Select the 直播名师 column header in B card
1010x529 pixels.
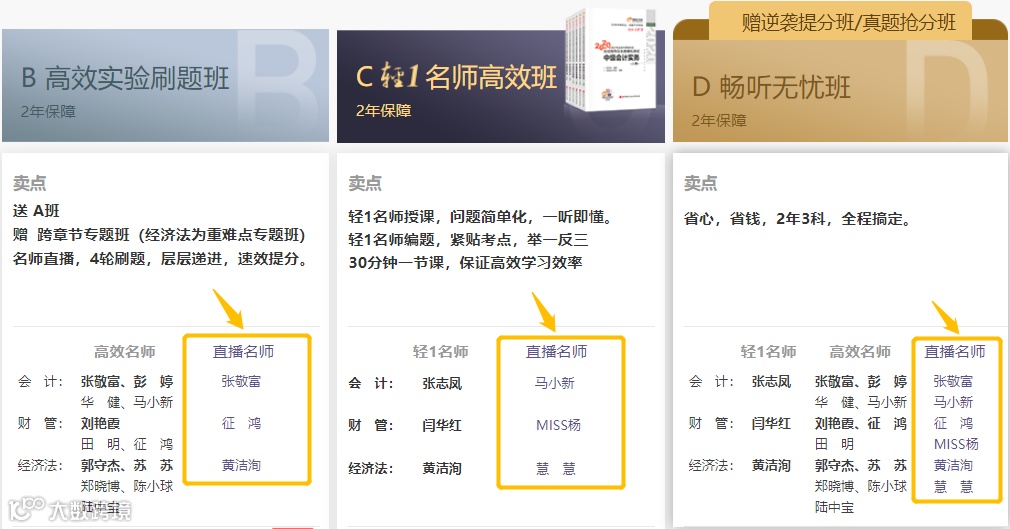tap(243, 352)
